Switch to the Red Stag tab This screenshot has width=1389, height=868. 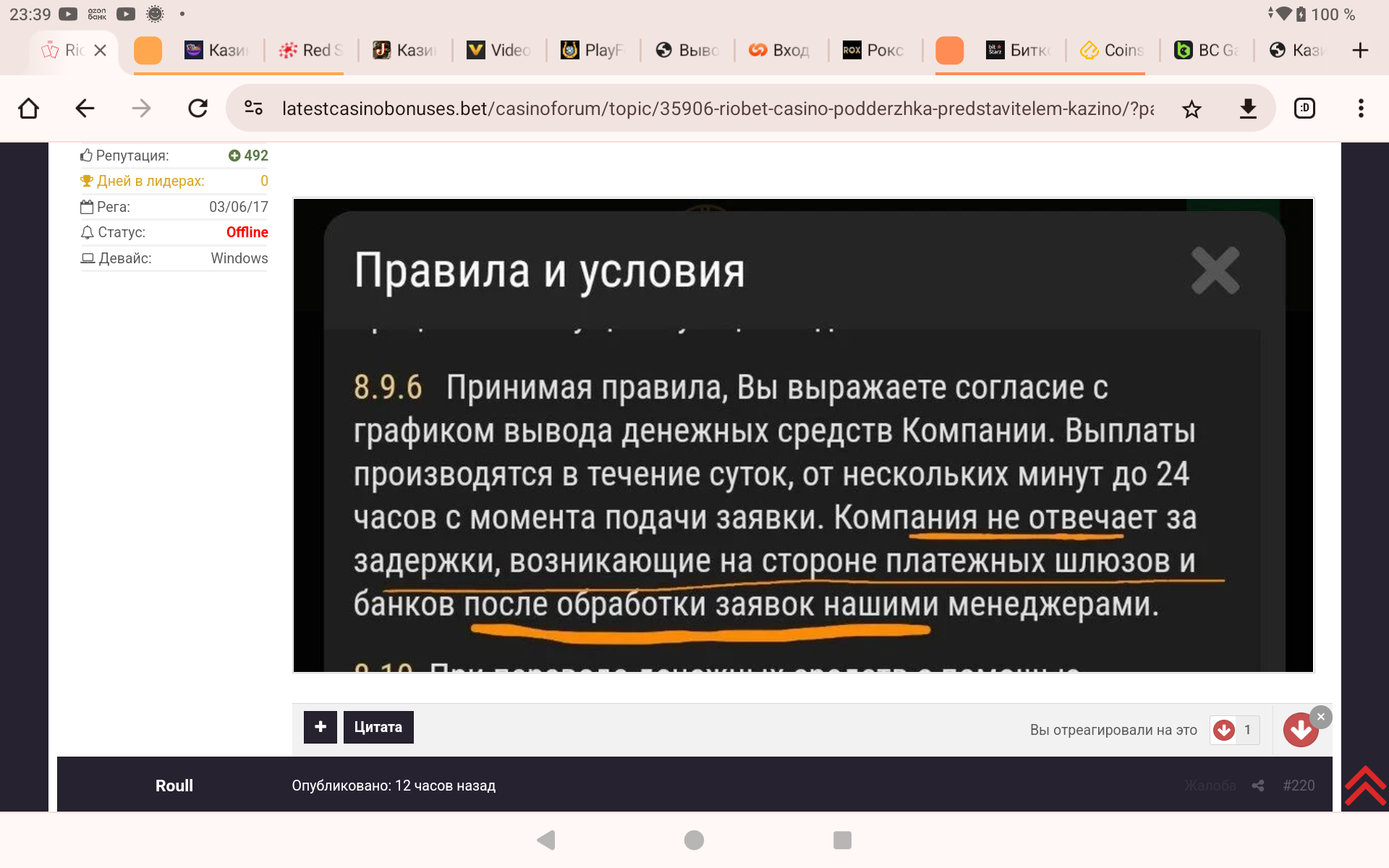(x=311, y=50)
